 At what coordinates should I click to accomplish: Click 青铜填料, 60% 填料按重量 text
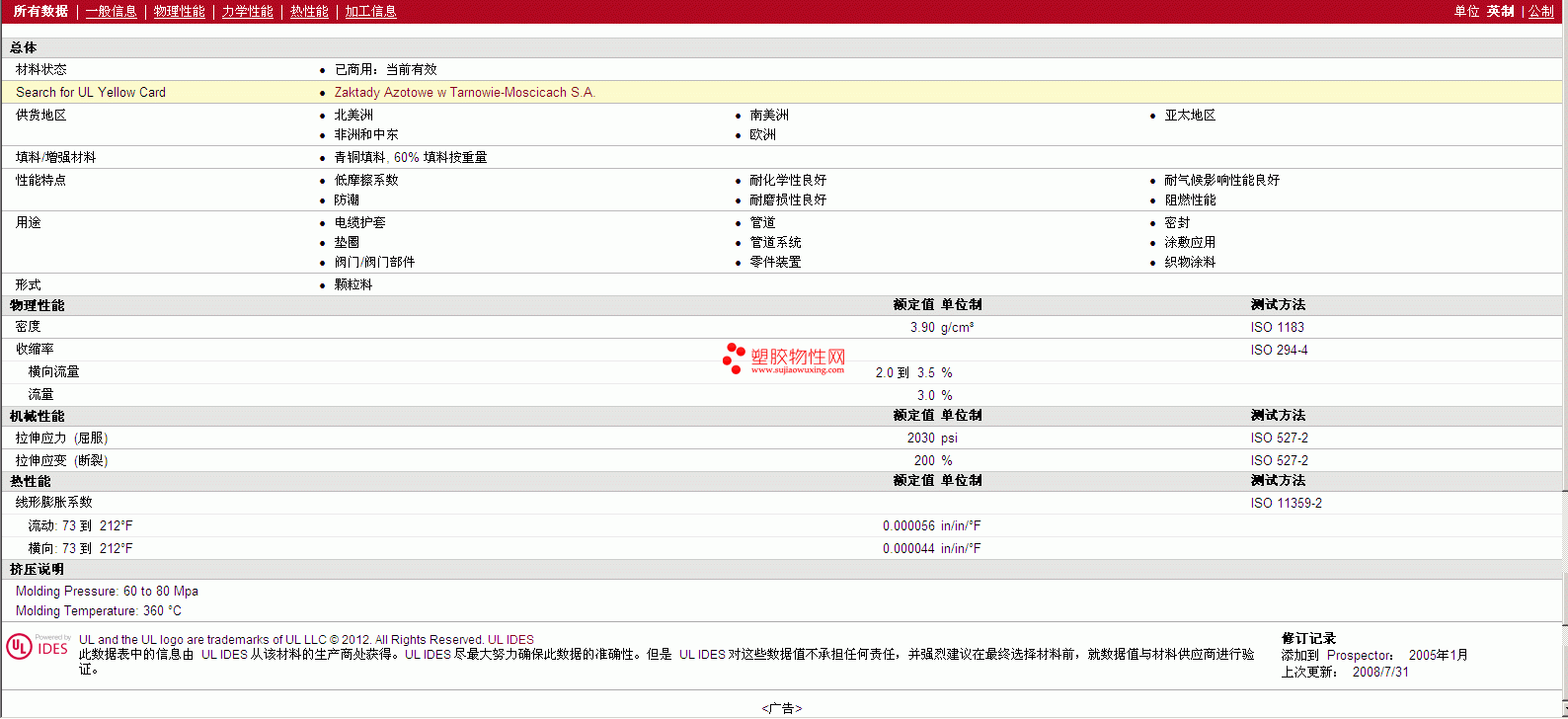click(411, 157)
